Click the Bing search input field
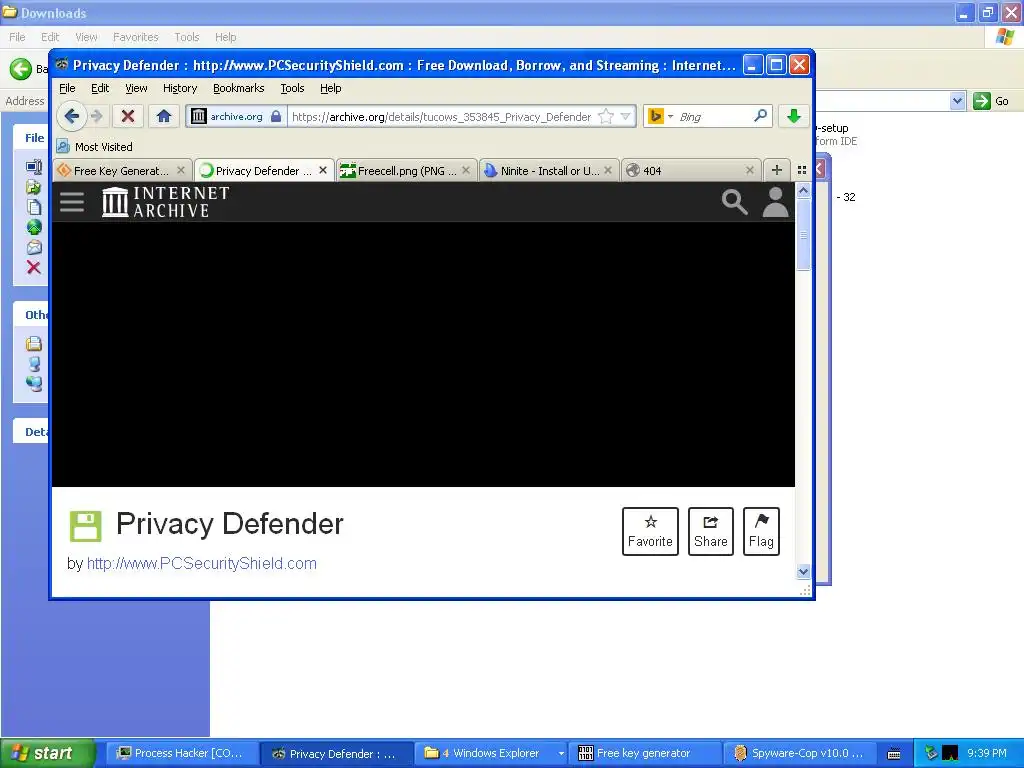 tap(713, 117)
